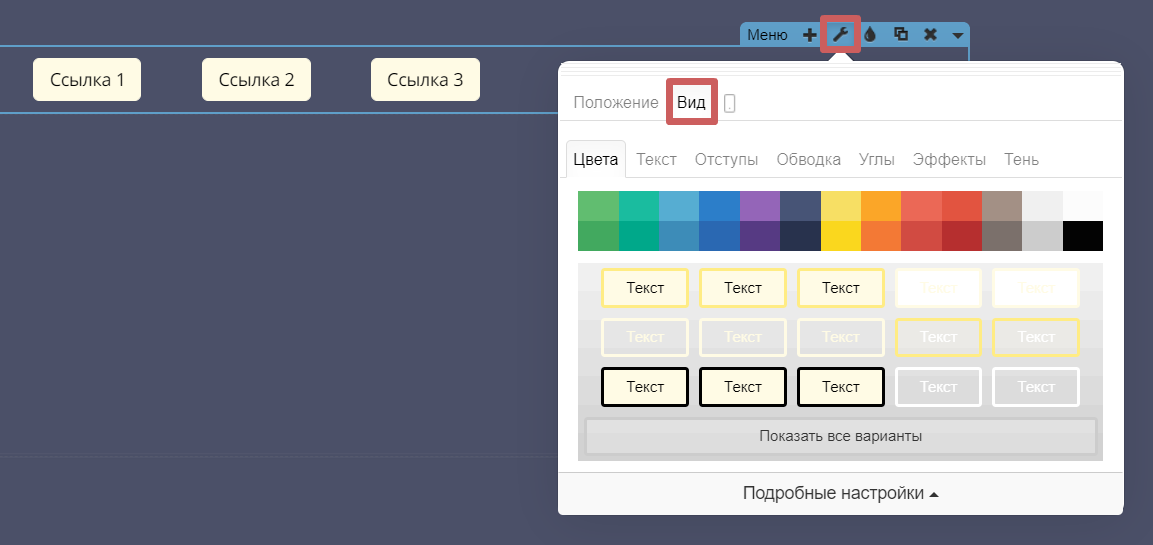The image size is (1153, 545).
Task: Switch to the Положение tab
Action: point(616,103)
